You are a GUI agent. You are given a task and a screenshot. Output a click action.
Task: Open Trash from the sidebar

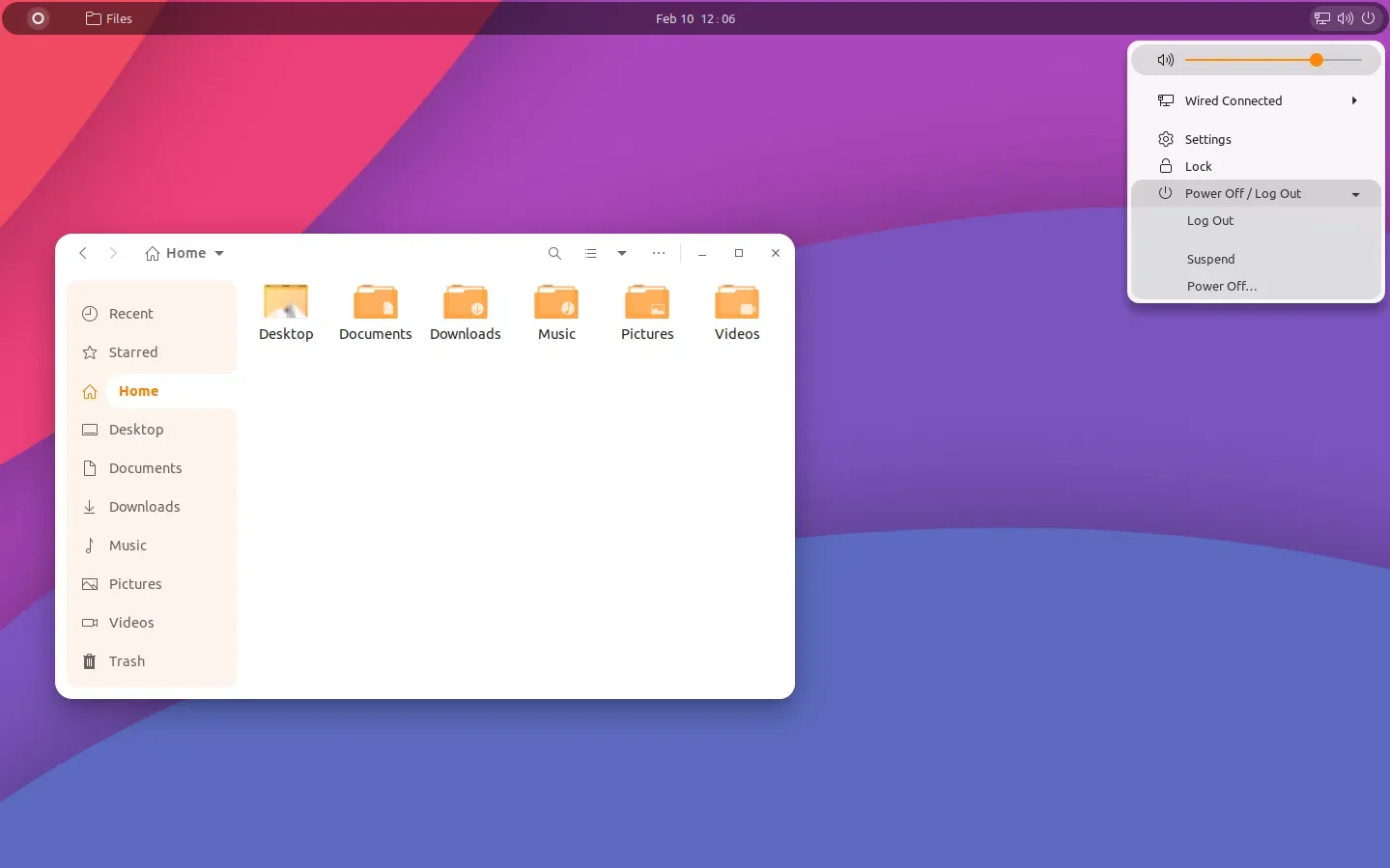127,661
